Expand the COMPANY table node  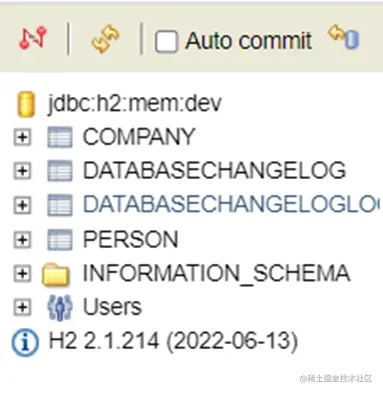coord(22,137)
